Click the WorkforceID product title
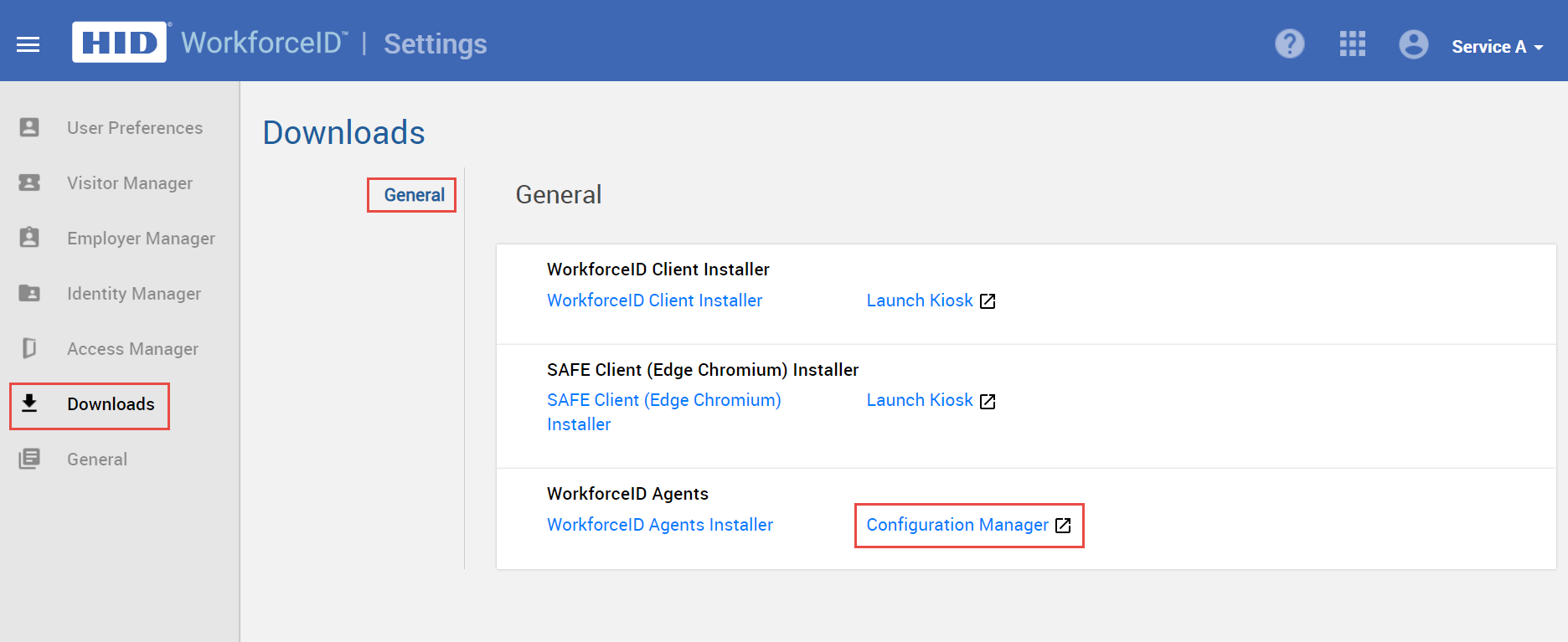 (x=264, y=43)
